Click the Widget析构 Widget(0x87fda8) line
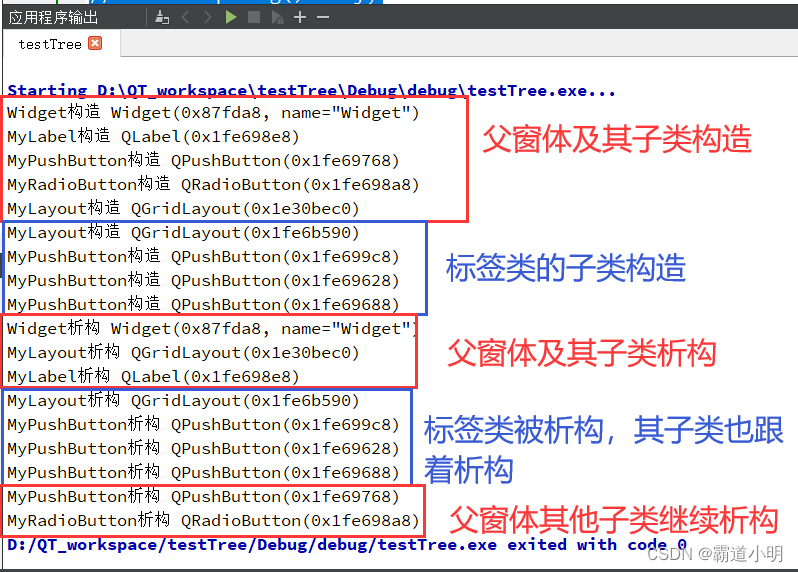This screenshot has height=572, width=798. tap(212, 328)
